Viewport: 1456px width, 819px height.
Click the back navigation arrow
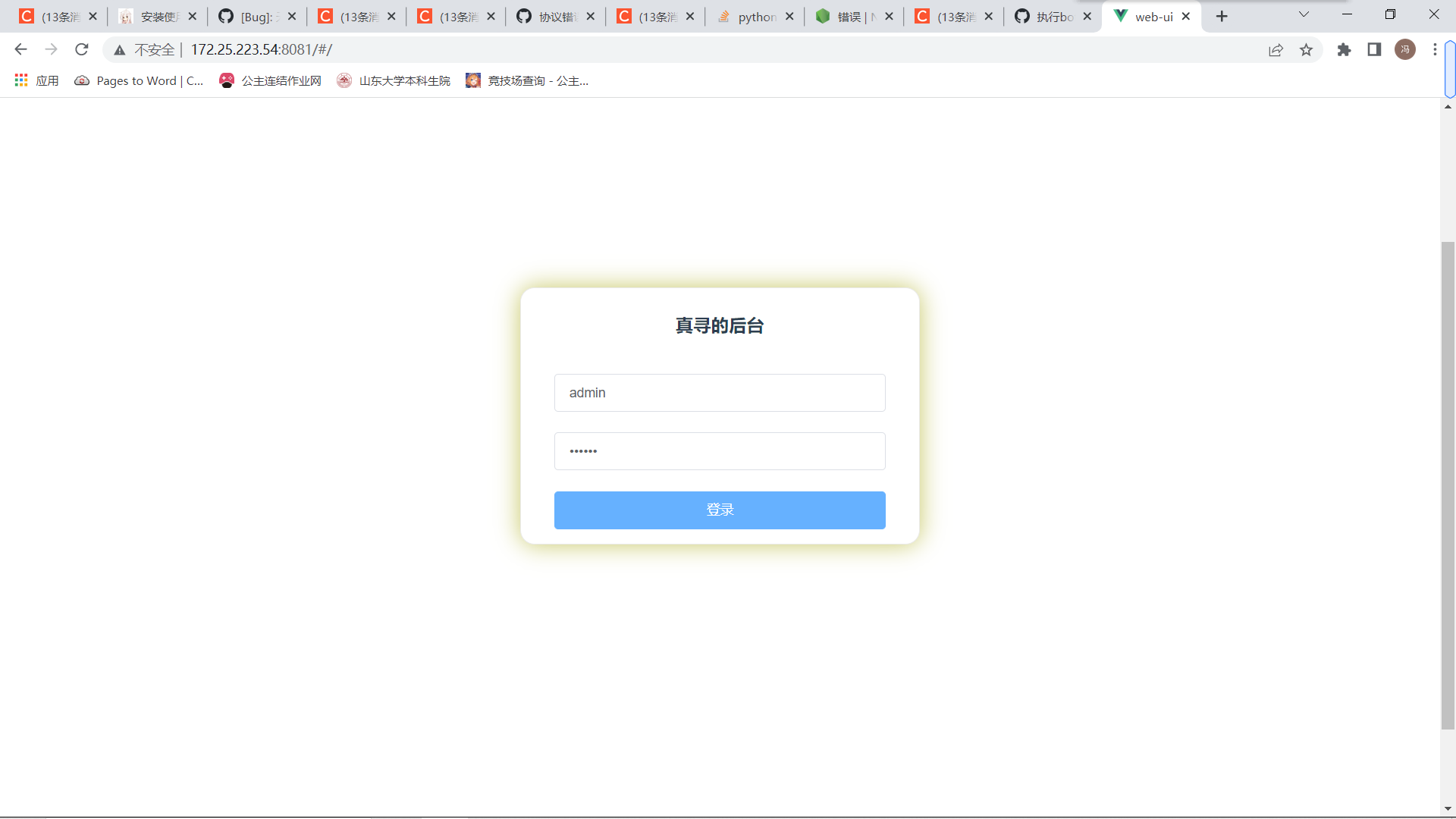point(20,49)
